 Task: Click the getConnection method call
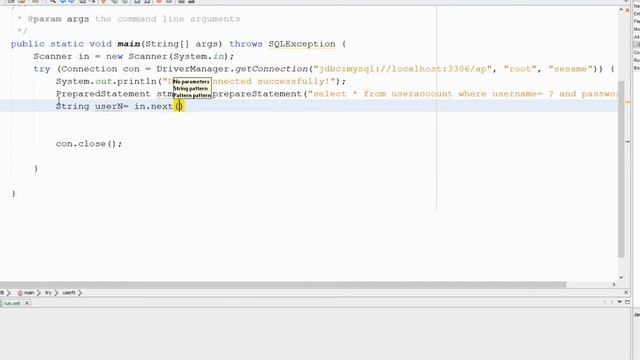point(271,69)
